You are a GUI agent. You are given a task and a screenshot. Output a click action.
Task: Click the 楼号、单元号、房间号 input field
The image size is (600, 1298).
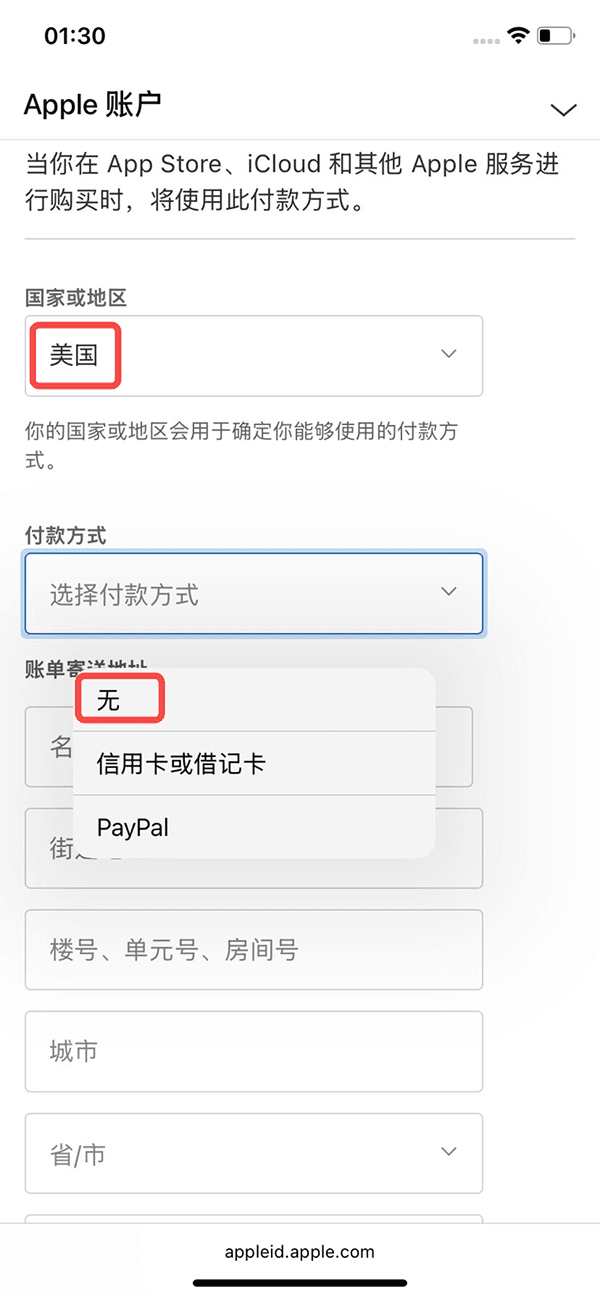pos(254,949)
